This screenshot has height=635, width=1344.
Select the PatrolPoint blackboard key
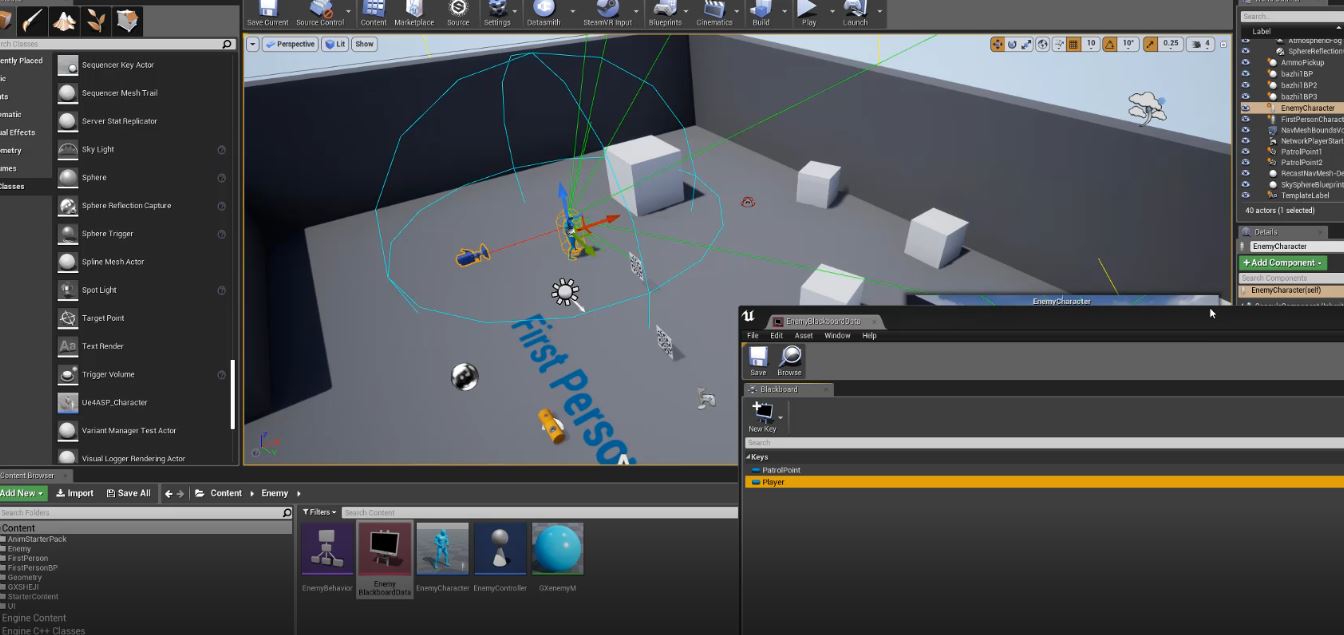pos(781,470)
